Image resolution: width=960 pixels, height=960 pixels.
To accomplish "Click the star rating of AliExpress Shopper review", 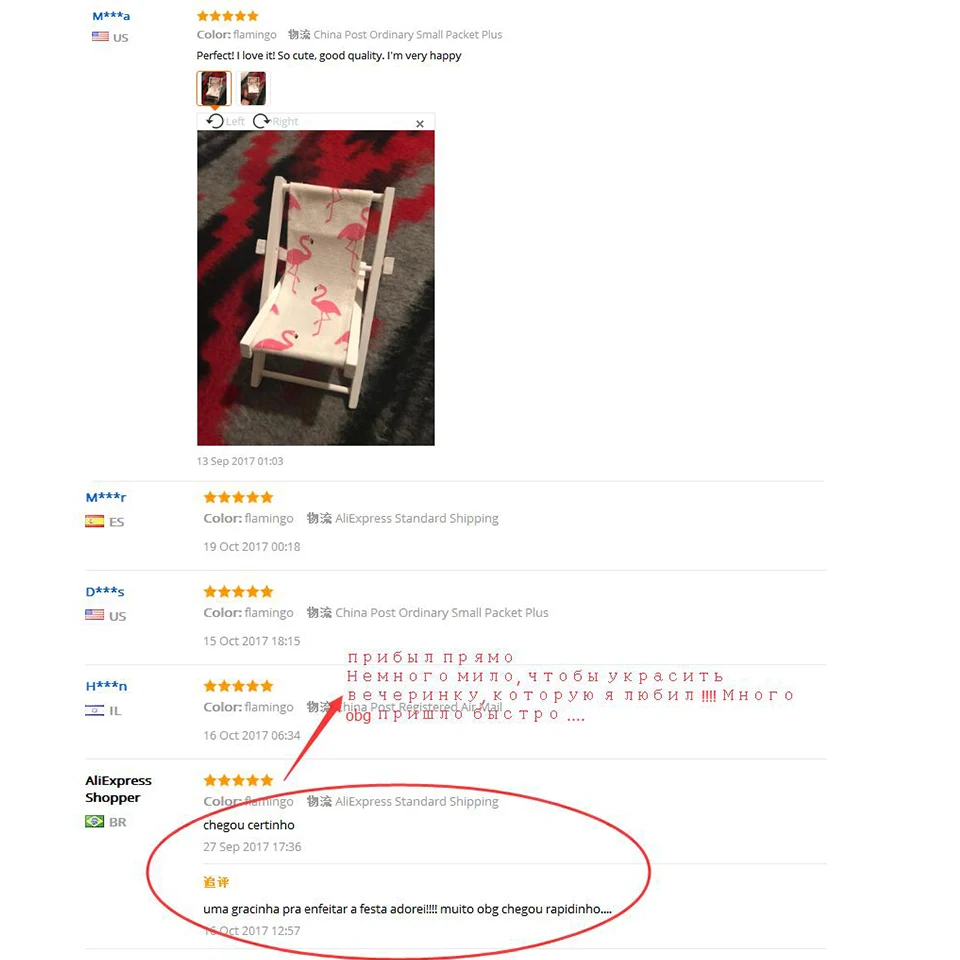I will pos(238,780).
